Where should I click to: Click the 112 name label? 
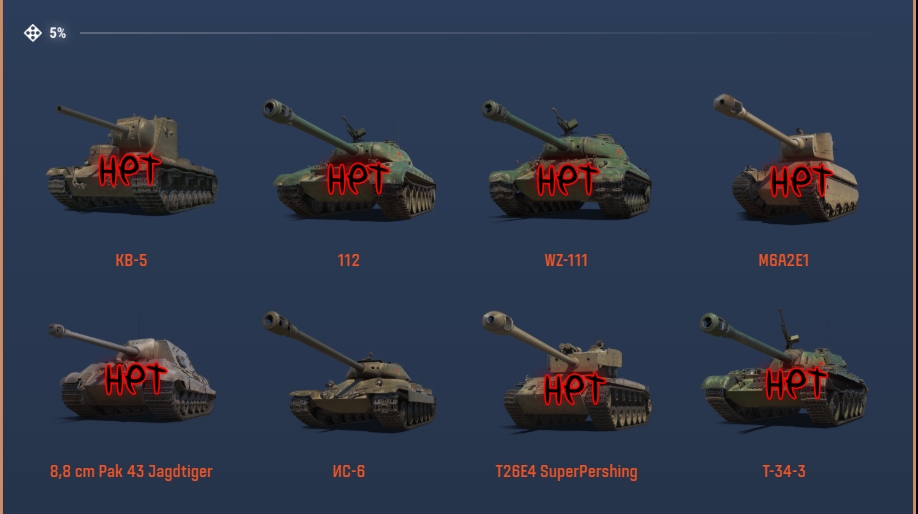(x=348, y=261)
